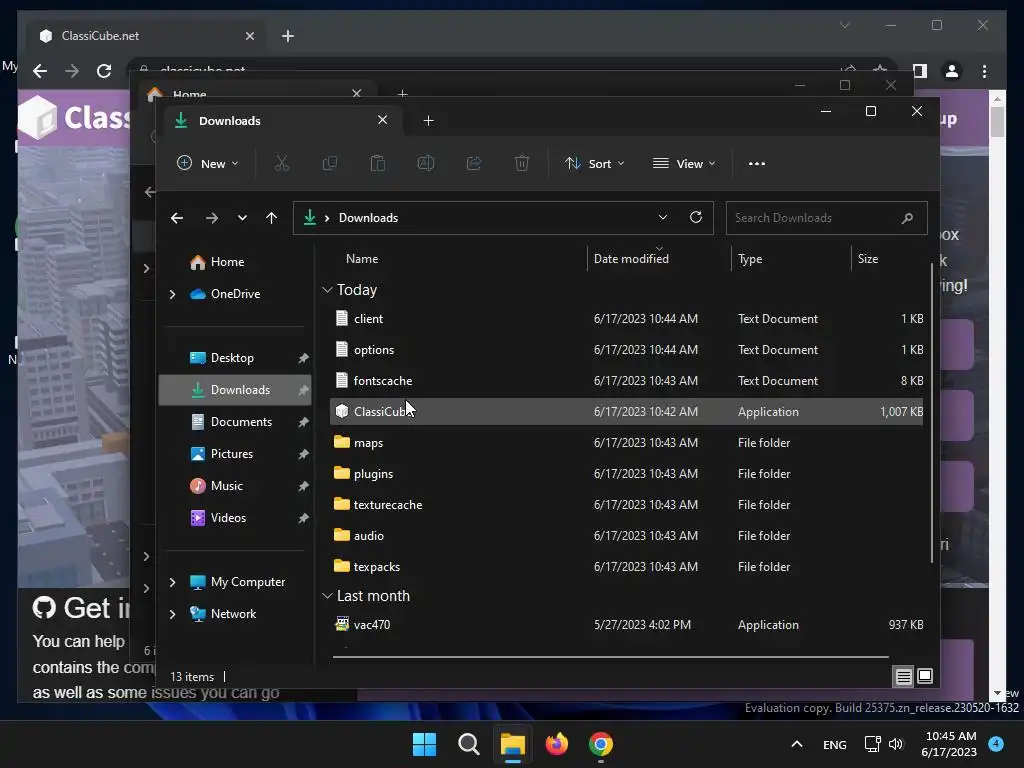
Task: Click the Copy icon in Explorer toolbar
Action: click(330, 163)
